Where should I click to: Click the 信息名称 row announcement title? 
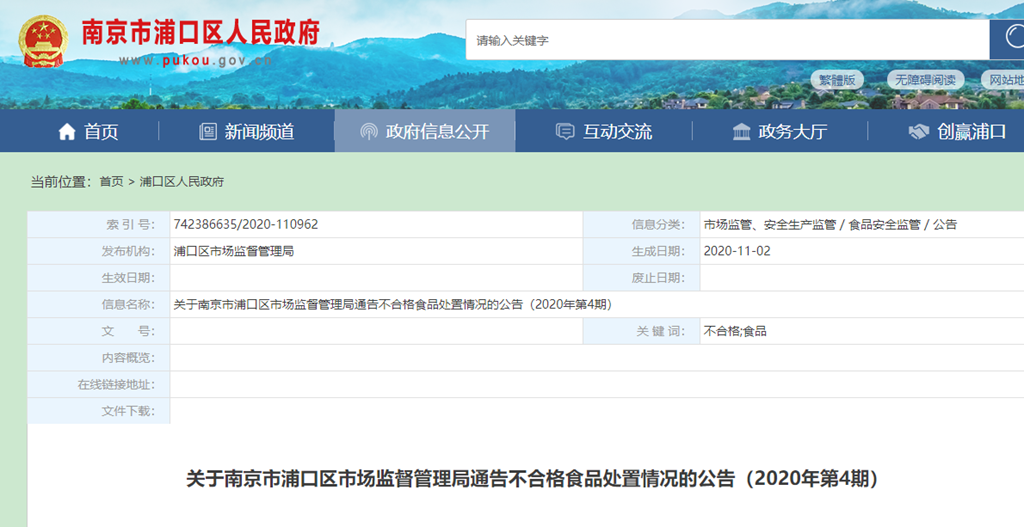392,304
